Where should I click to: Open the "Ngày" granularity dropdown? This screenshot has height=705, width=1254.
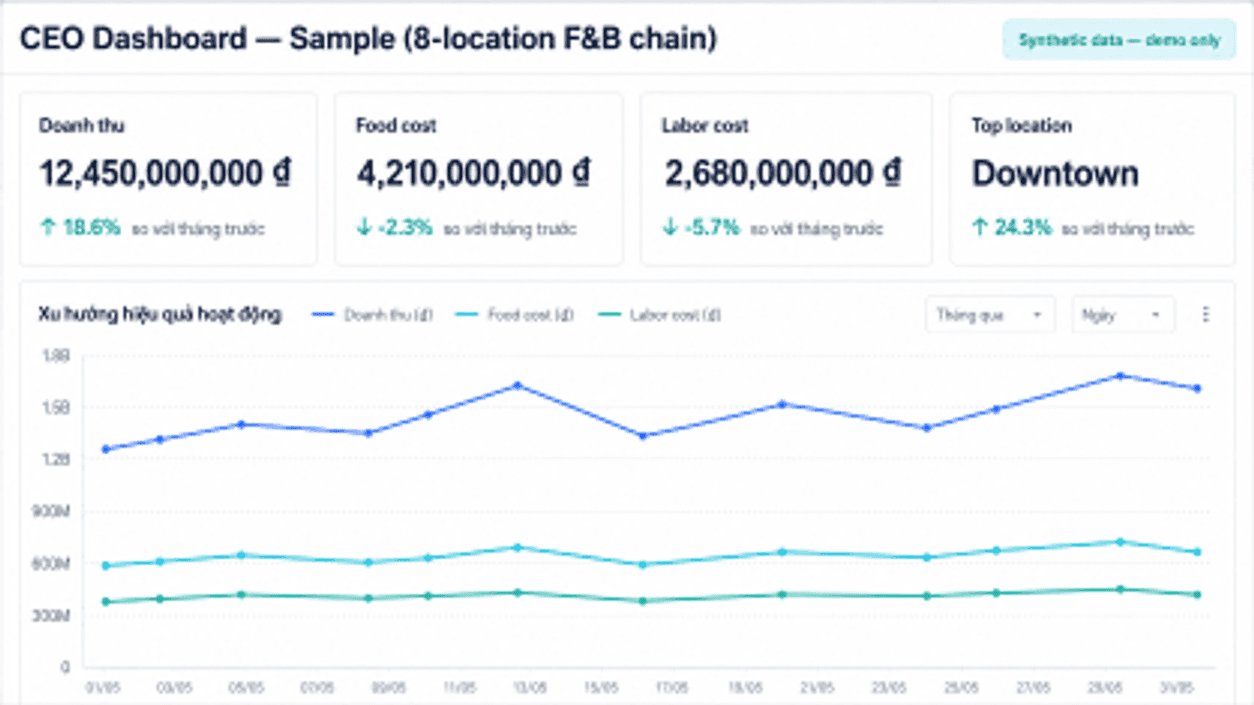coord(1123,315)
